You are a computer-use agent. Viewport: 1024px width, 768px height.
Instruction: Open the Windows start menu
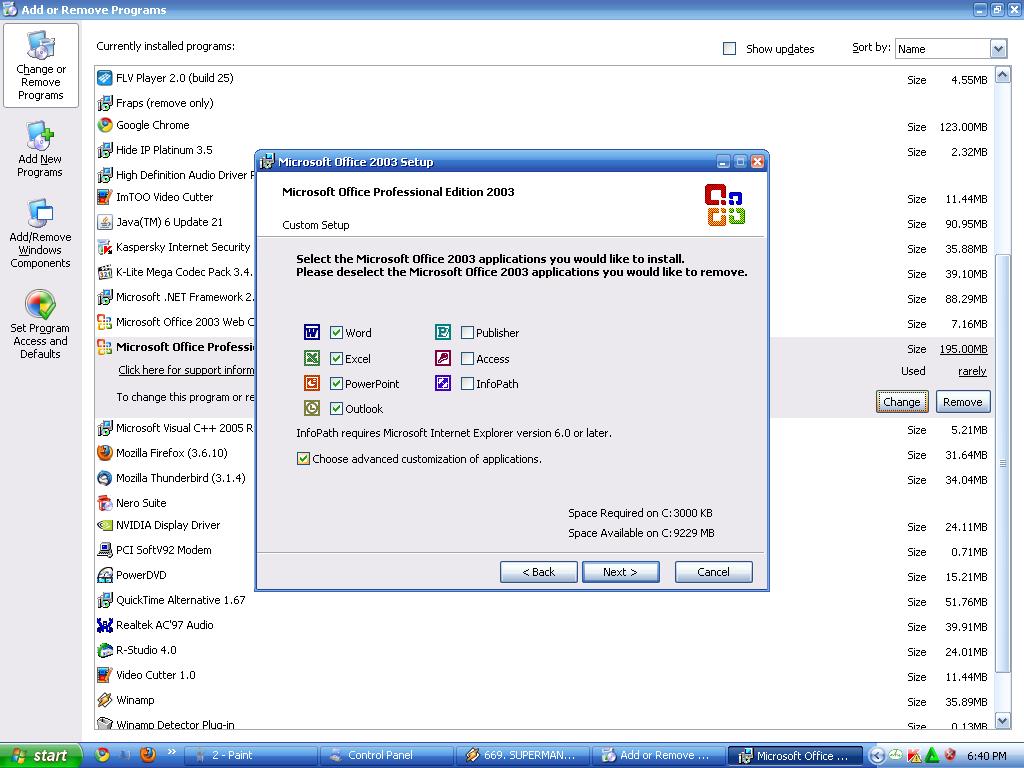pos(40,755)
